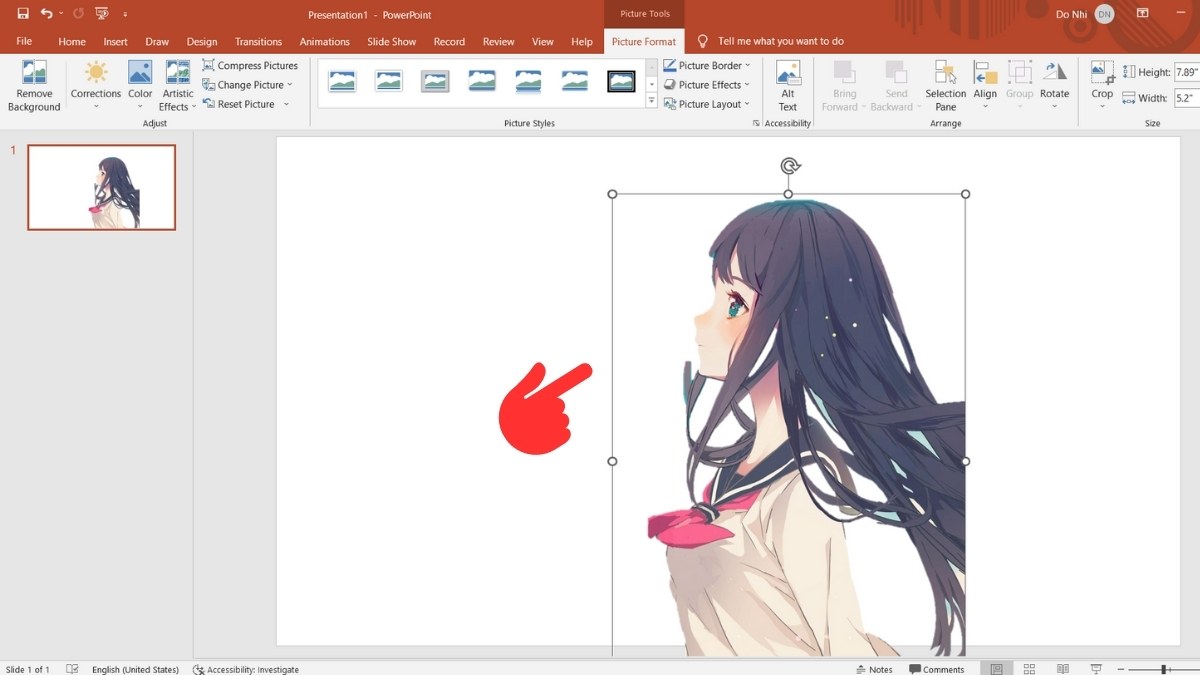Image resolution: width=1200 pixels, height=675 pixels.
Task: Start slideshow from beginning in Quick Access
Action: [102, 14]
